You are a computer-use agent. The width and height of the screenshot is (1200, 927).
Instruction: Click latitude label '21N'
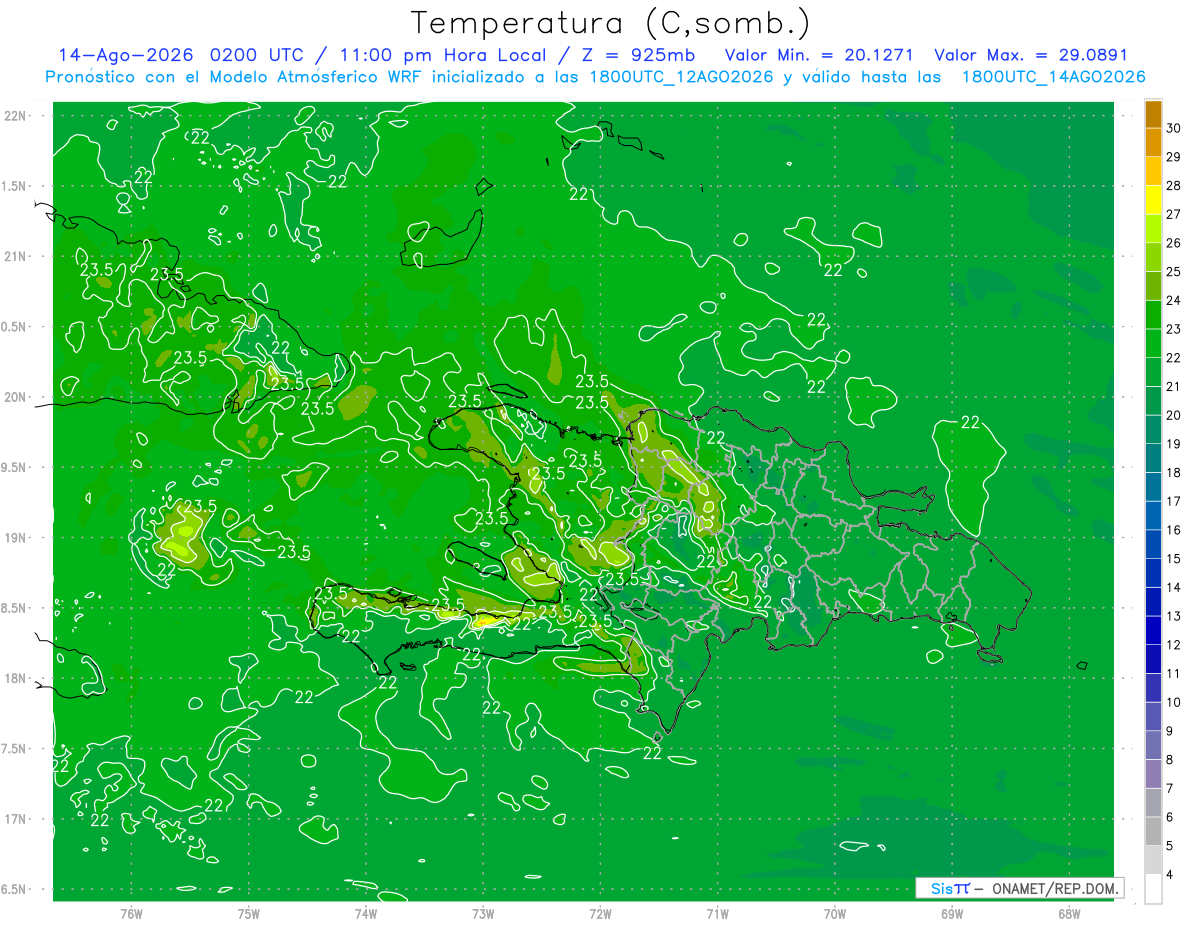[x=15, y=257]
